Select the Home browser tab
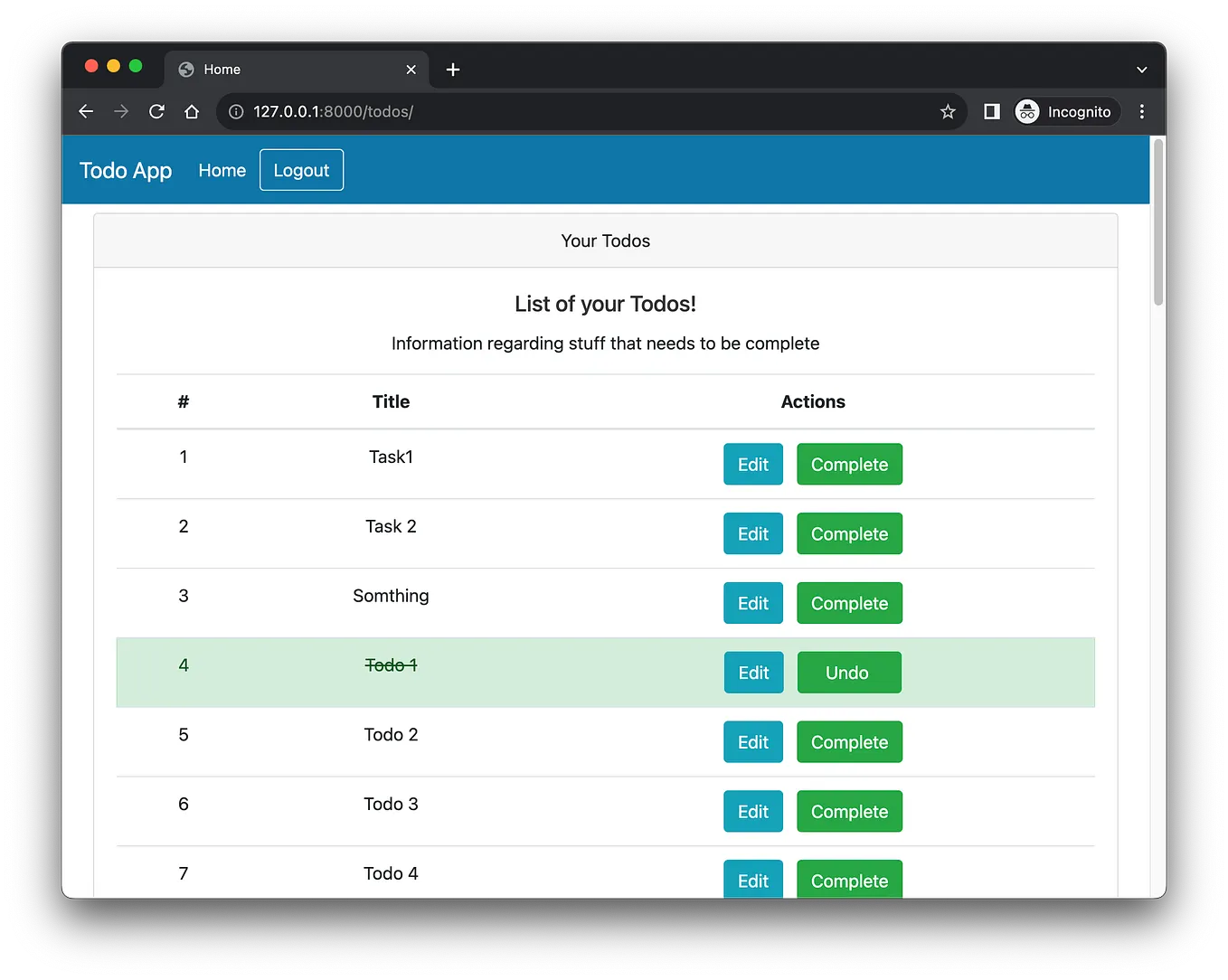This screenshot has width=1228, height=980. coord(271,69)
